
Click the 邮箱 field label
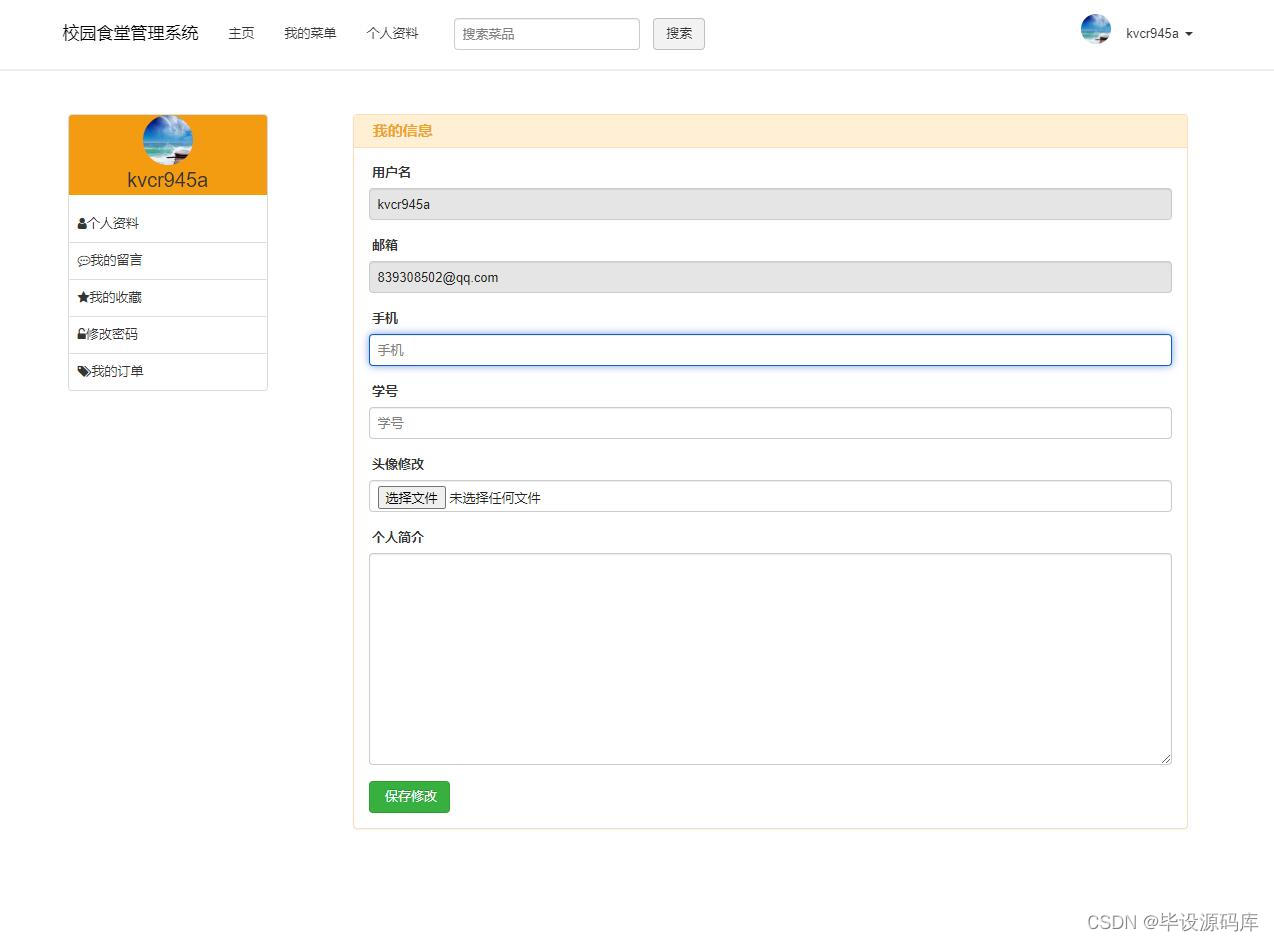[385, 245]
